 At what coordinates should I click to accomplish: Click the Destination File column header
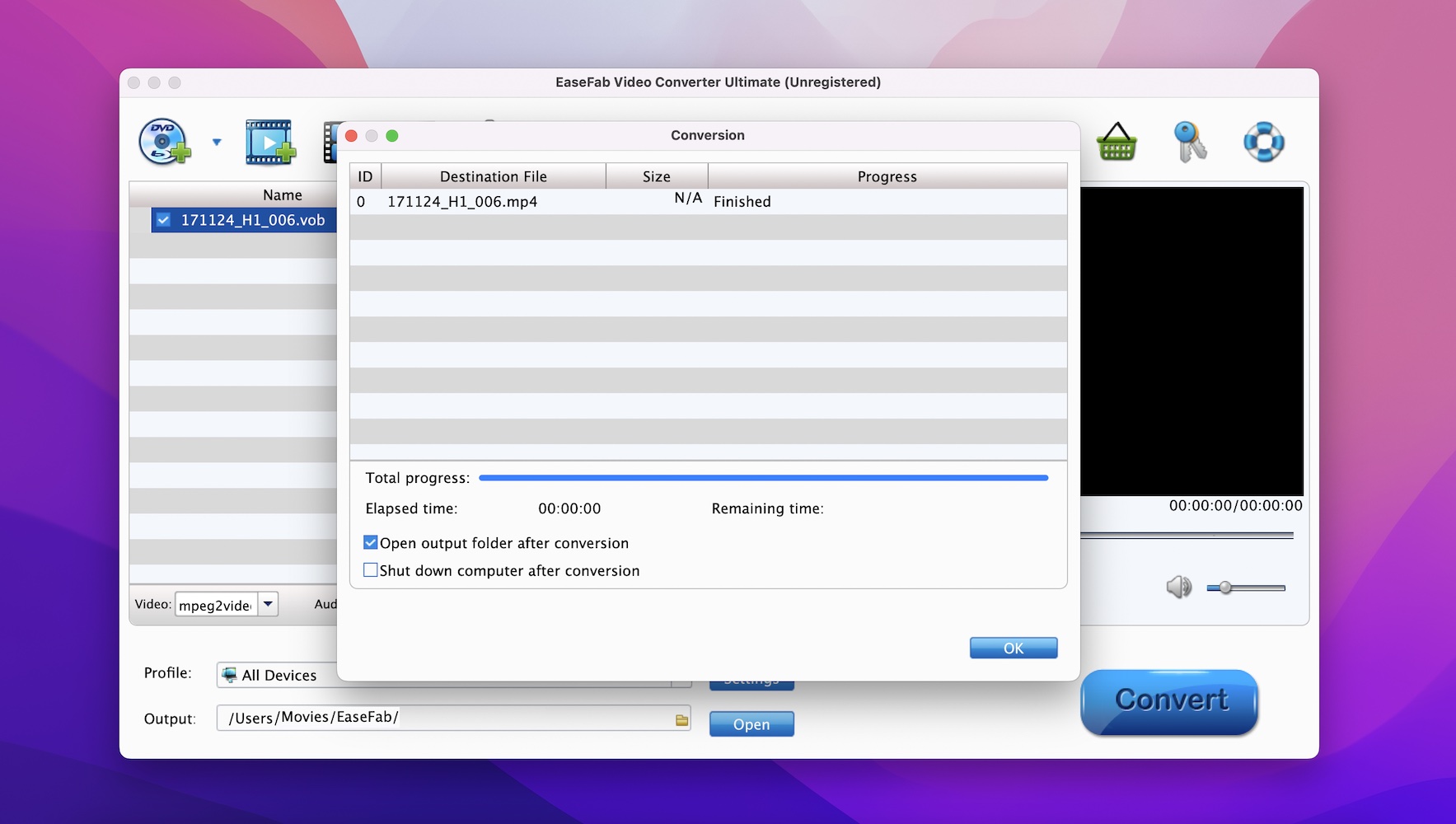click(x=494, y=176)
